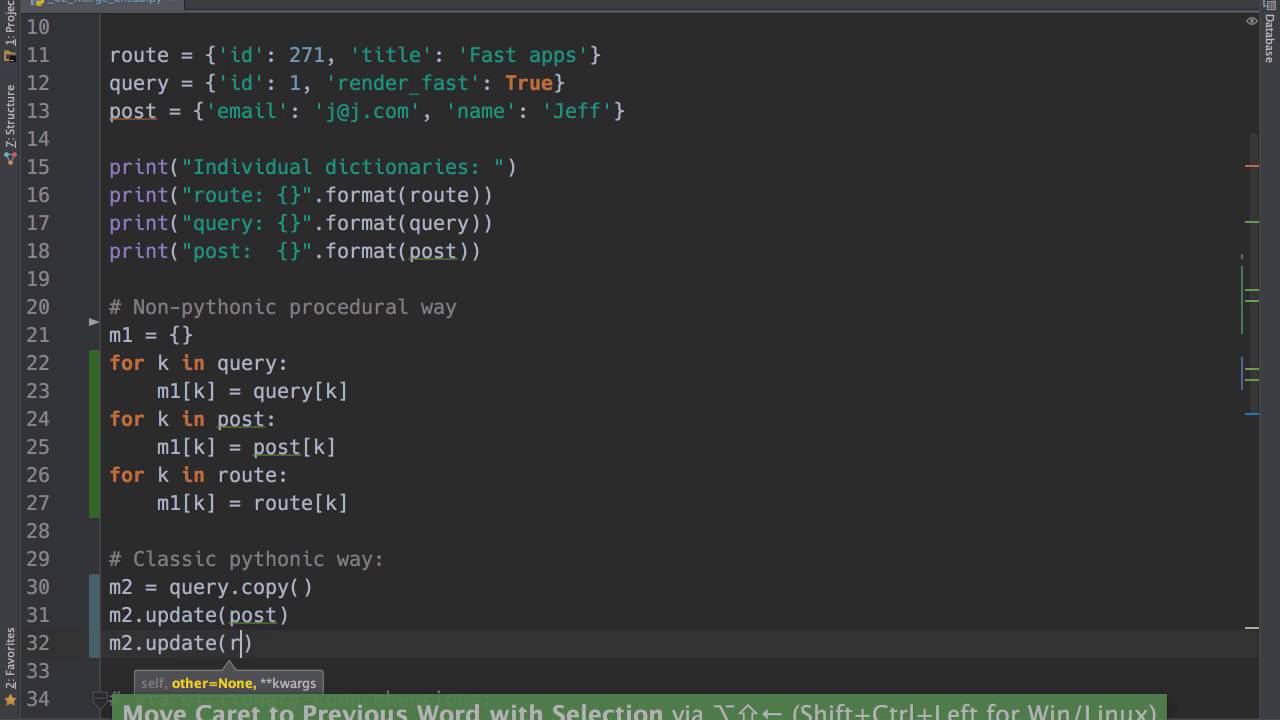Click 'm1 = {}' on line 21
The height and width of the screenshot is (720, 1280).
click(x=151, y=335)
